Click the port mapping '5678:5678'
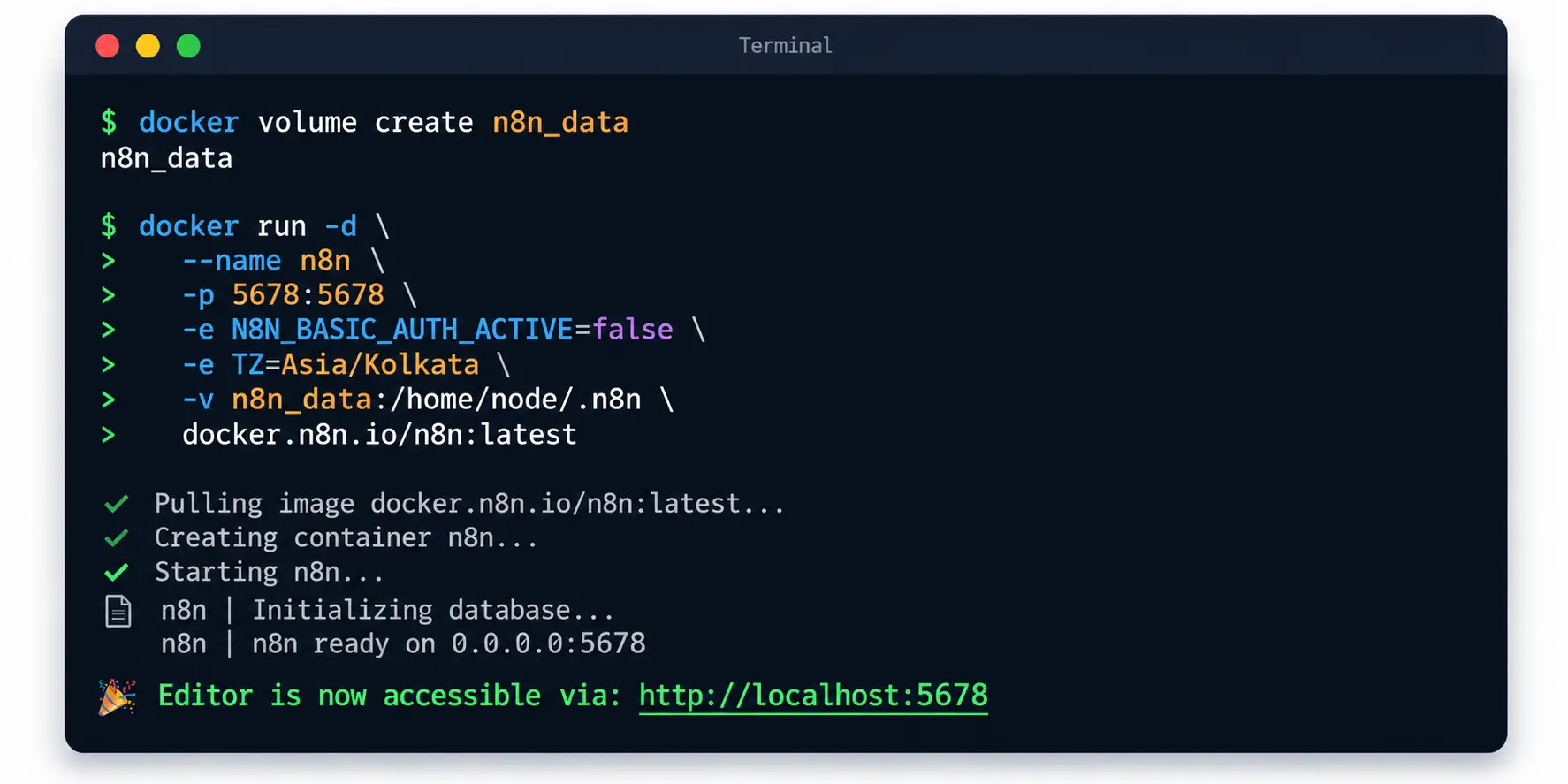 pyautogui.click(x=308, y=295)
